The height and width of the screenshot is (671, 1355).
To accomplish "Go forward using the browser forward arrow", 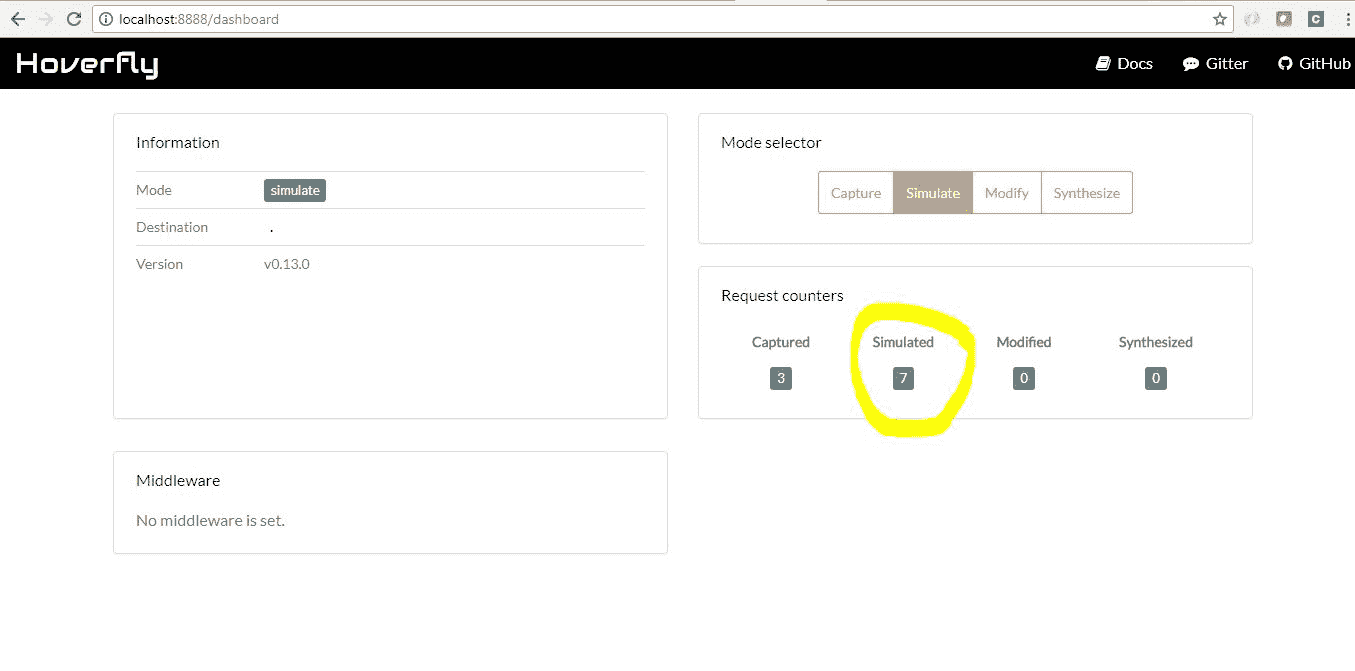I will pos(46,19).
